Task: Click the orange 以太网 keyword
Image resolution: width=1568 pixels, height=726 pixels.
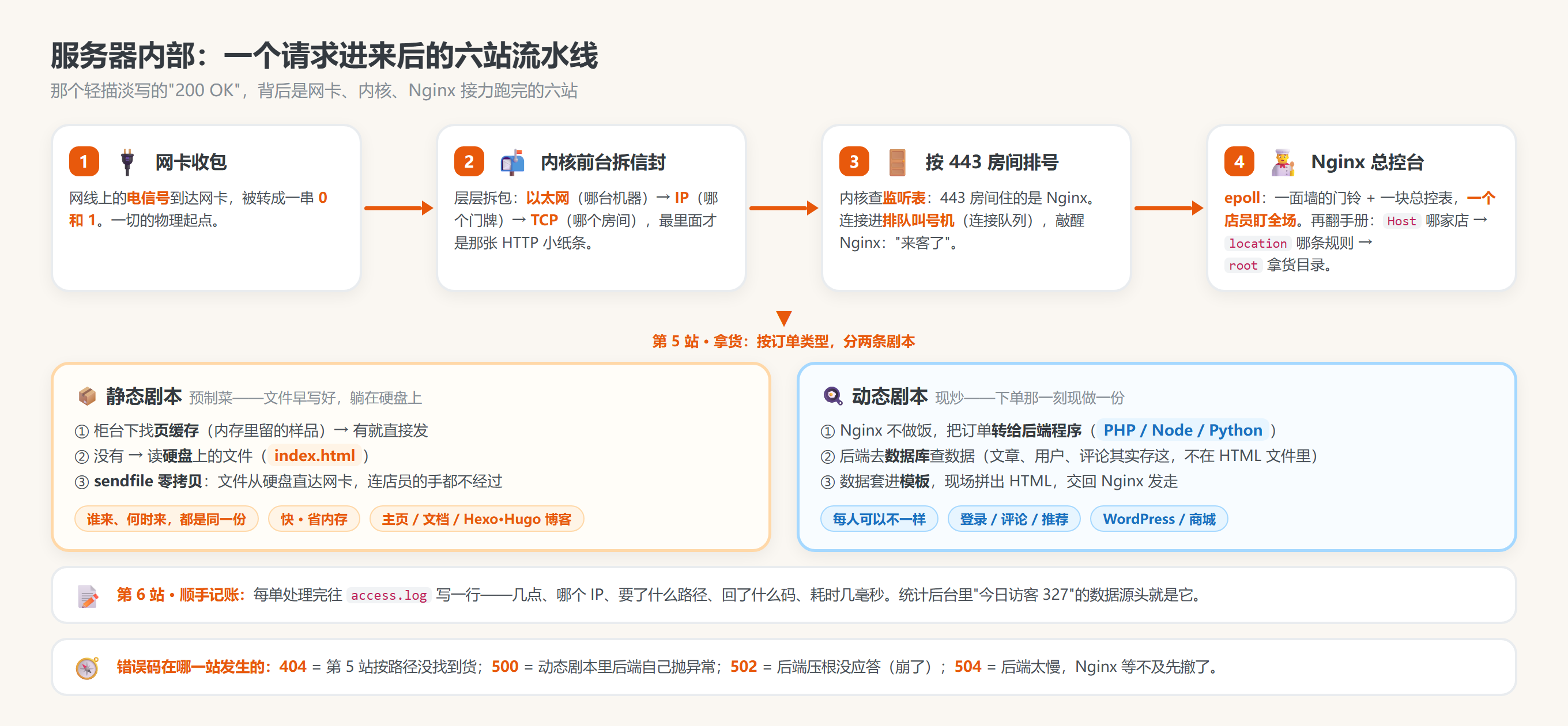Action: [547, 198]
